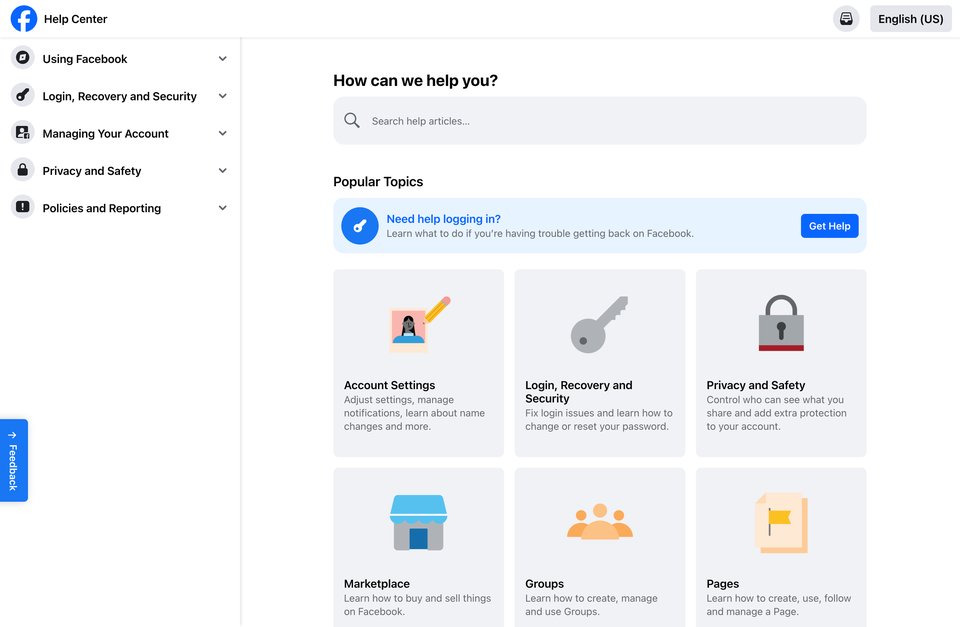Click the Policies and Reporting exclamation icon
This screenshot has height=627, width=960.
pyautogui.click(x=23, y=208)
